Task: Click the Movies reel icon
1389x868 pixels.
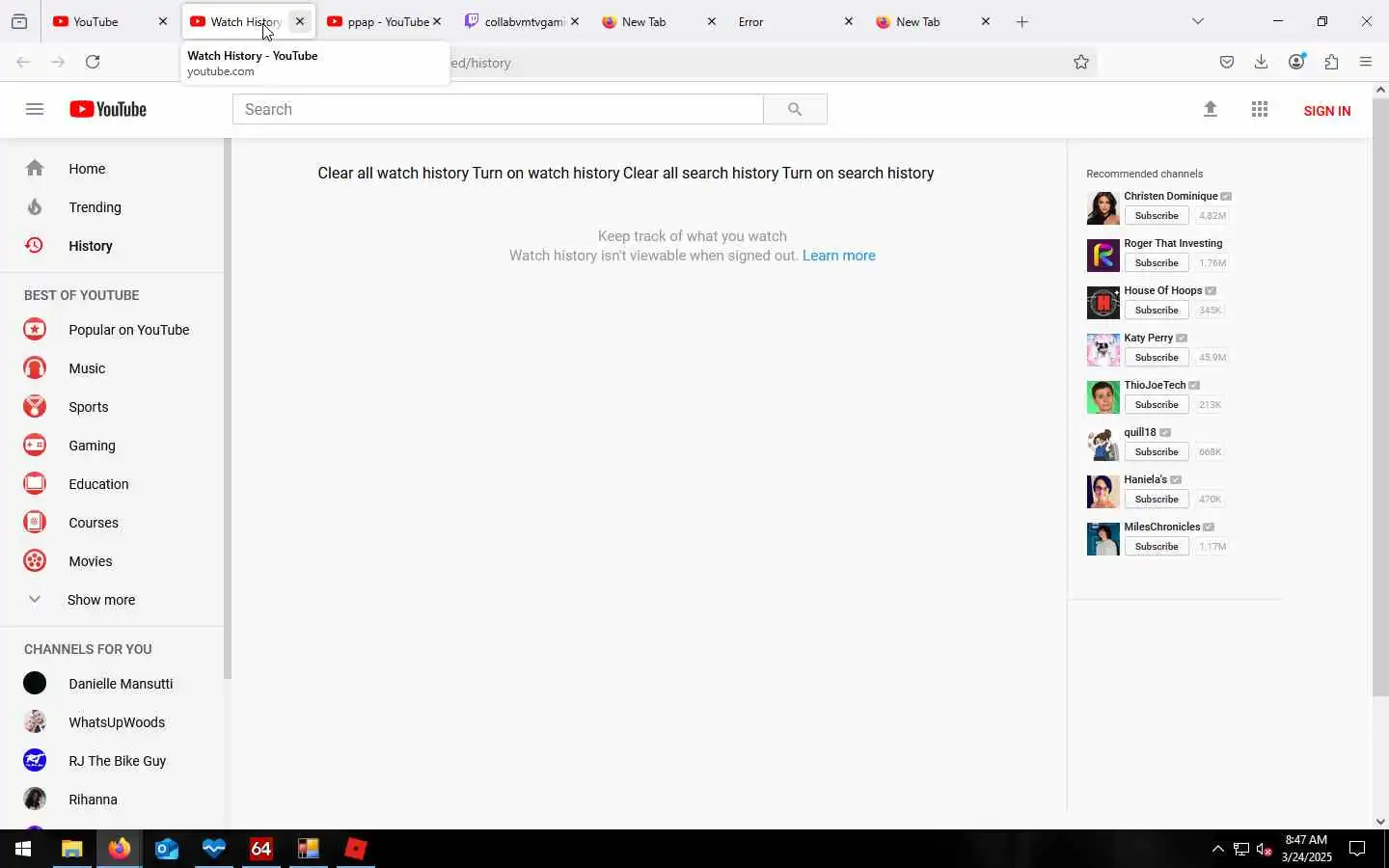Action: click(x=35, y=561)
